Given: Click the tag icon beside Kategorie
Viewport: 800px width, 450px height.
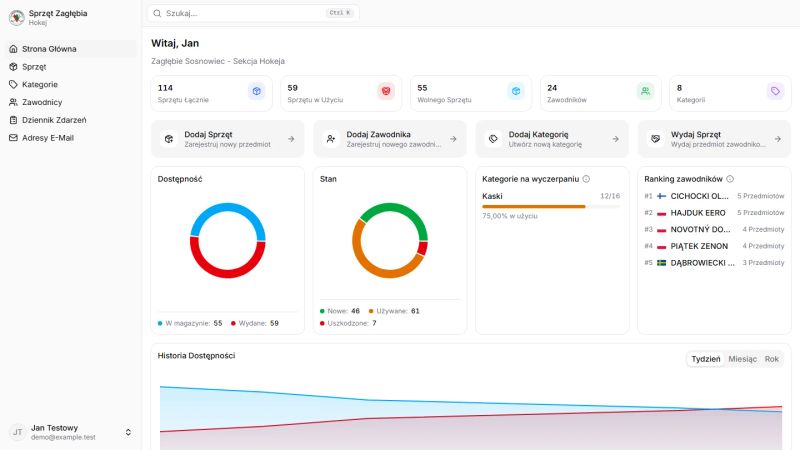Looking at the screenshot, I should [13, 85].
